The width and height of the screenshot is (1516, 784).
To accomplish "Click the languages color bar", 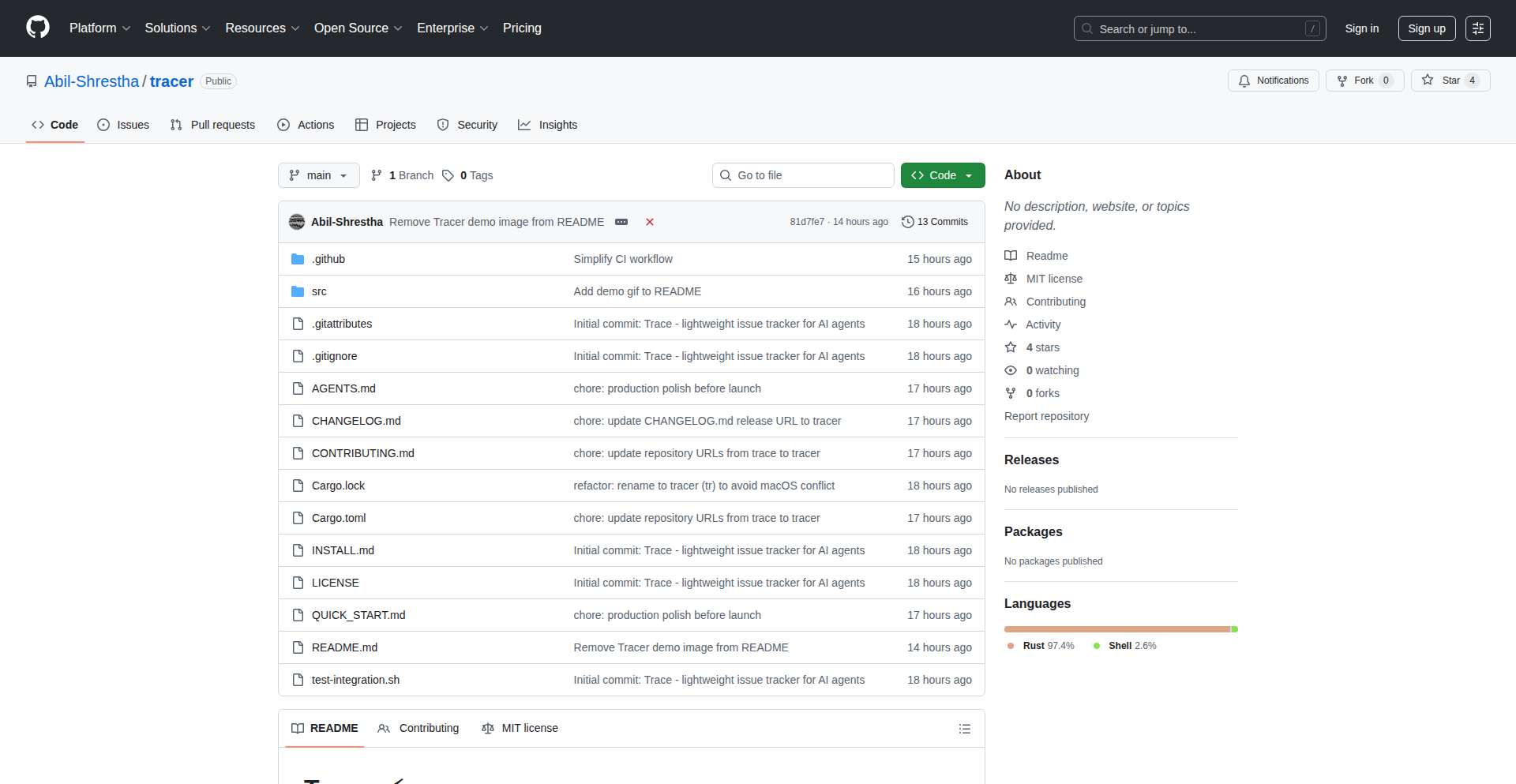I will pyautogui.click(x=1121, y=629).
